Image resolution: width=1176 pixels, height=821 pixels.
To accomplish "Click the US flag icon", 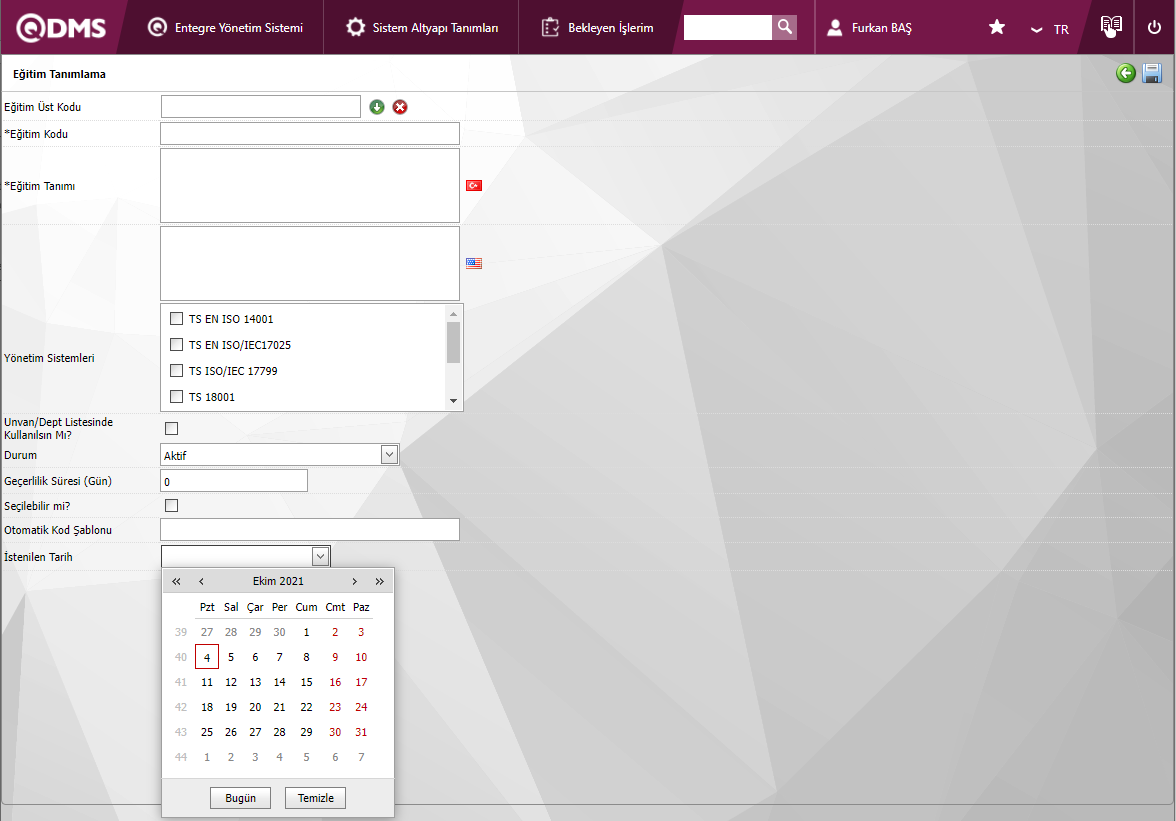I will pyautogui.click(x=474, y=263).
